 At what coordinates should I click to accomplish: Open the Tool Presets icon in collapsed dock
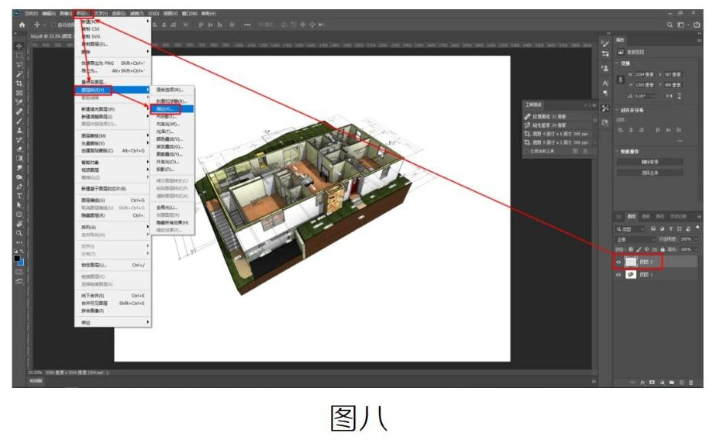pyautogui.click(x=605, y=108)
